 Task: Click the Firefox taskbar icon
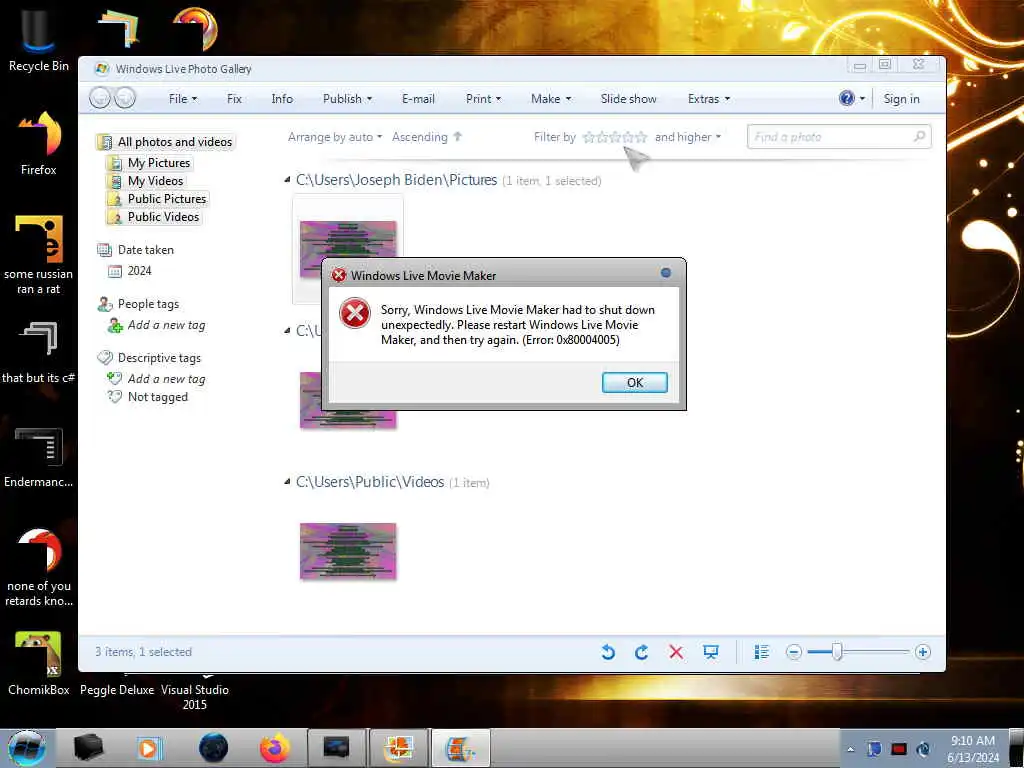[274, 748]
